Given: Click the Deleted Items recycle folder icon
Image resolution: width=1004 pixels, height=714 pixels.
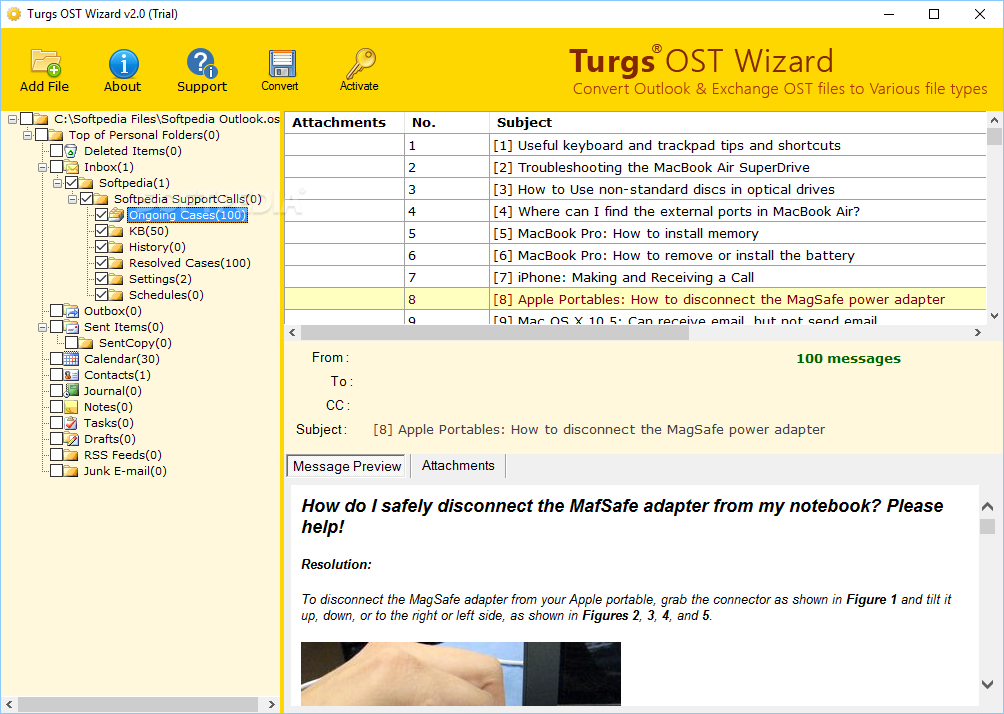Looking at the screenshot, I should [71, 151].
